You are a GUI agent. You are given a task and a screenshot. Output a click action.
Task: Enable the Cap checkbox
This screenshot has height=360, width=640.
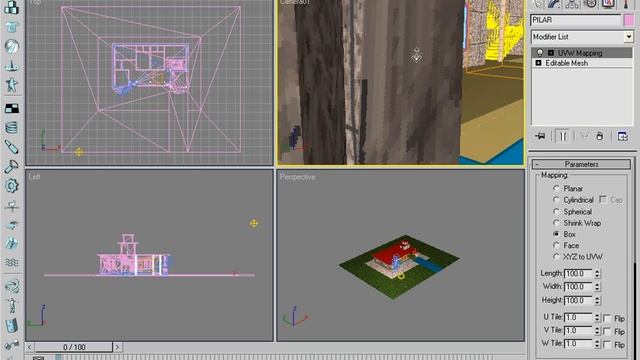(603, 199)
